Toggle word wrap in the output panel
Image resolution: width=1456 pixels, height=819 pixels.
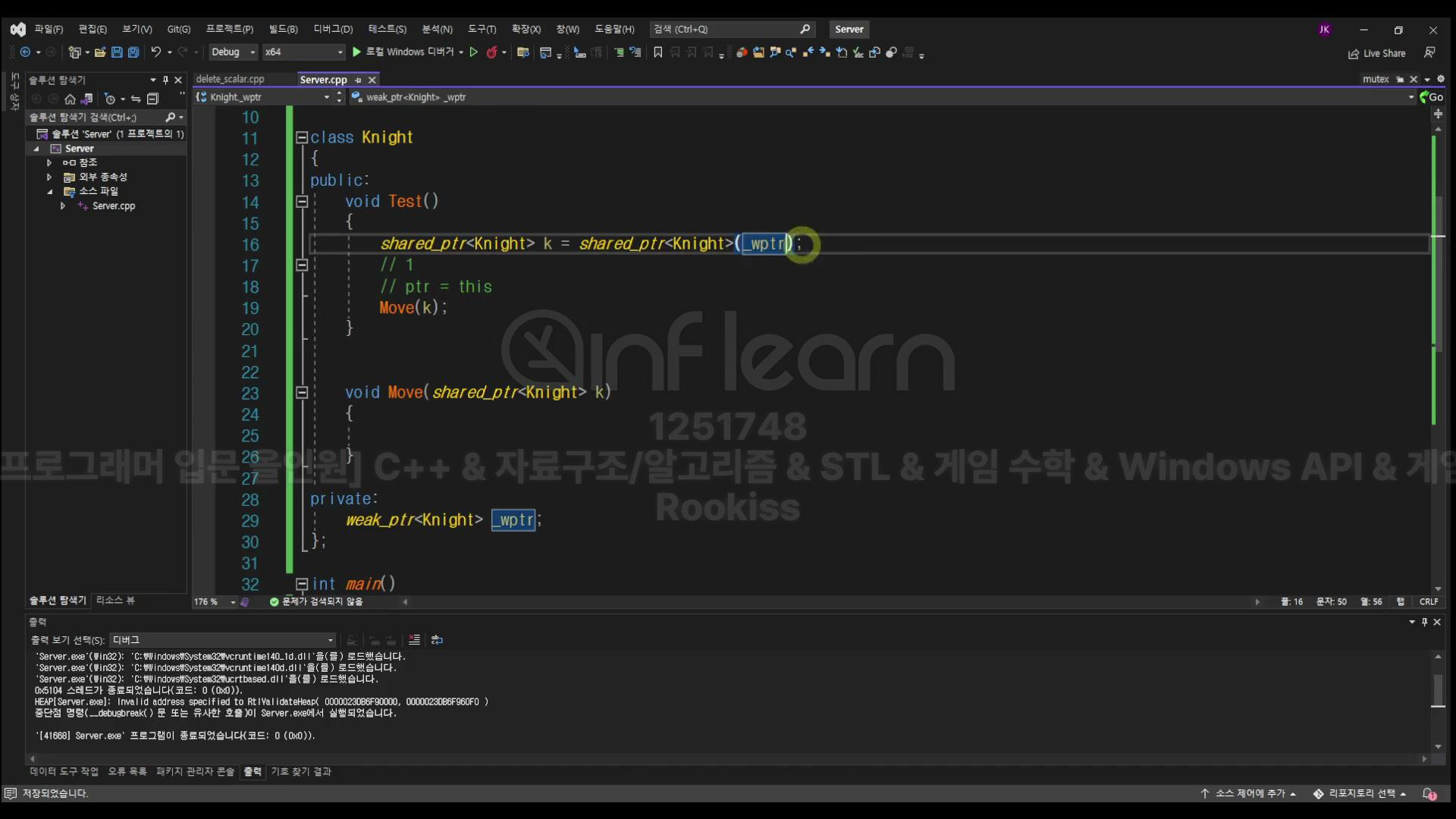437,640
